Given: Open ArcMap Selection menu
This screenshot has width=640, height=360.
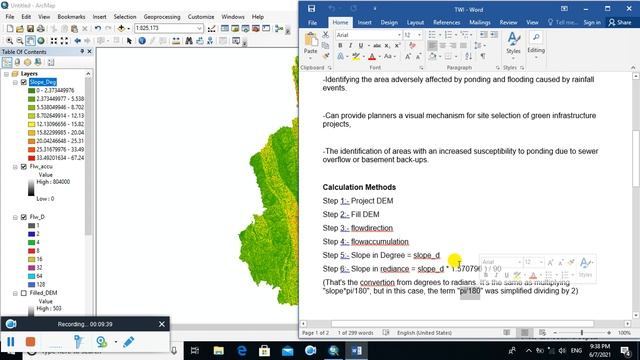Looking at the screenshot, I should [x=124, y=17].
